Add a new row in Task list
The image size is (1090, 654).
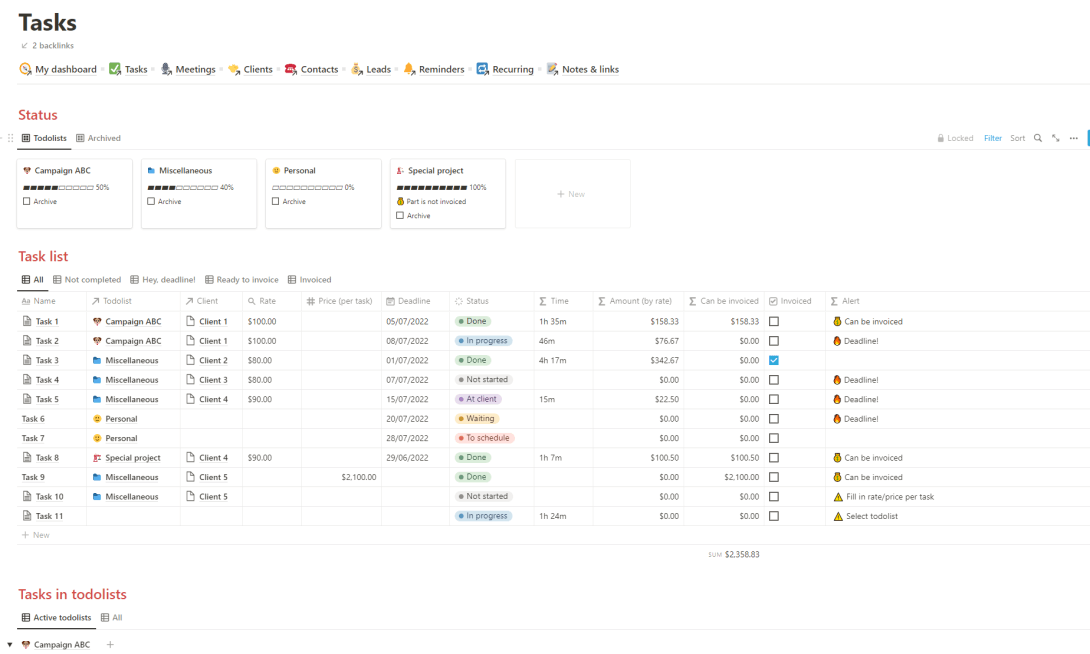35,535
